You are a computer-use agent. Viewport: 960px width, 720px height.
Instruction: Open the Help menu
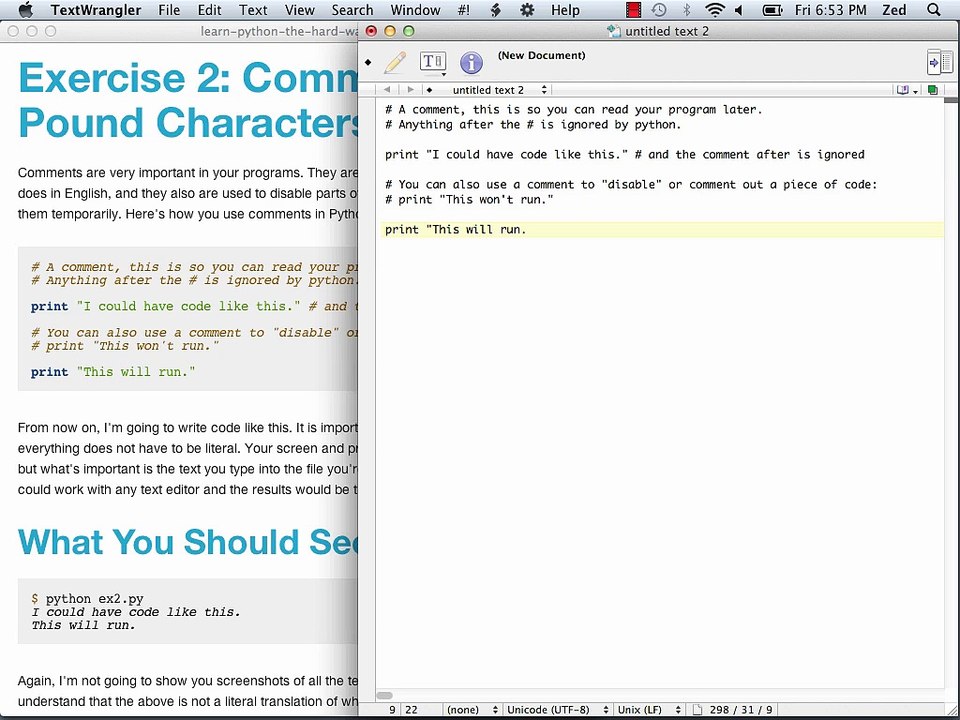[565, 10]
